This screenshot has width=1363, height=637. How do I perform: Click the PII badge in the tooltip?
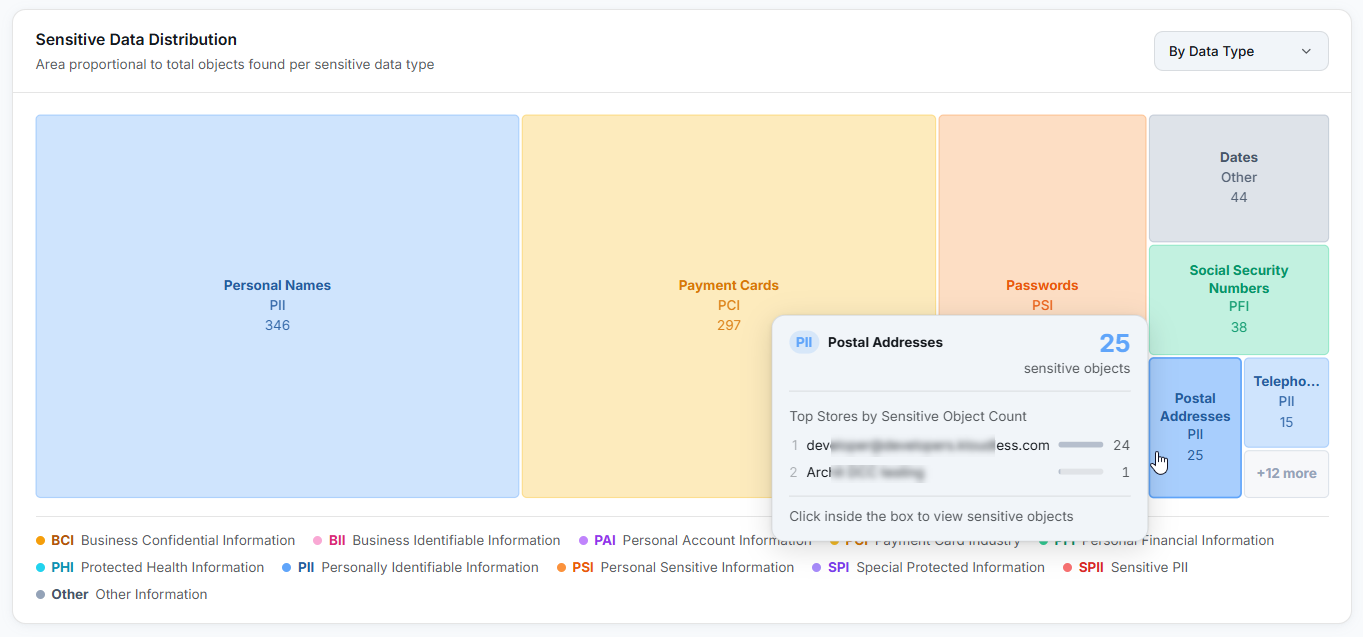(x=804, y=342)
